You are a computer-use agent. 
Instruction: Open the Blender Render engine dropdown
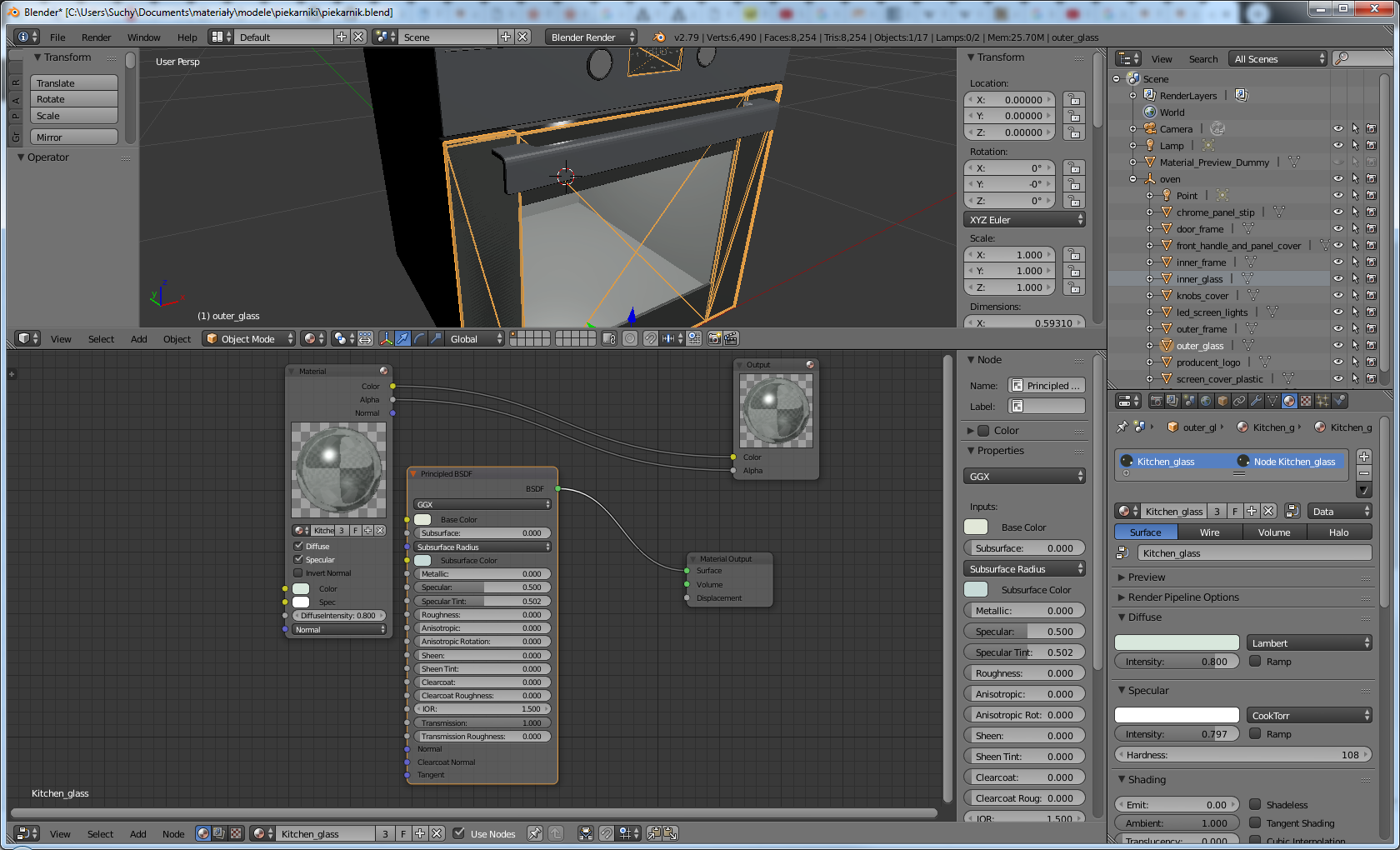point(591,37)
